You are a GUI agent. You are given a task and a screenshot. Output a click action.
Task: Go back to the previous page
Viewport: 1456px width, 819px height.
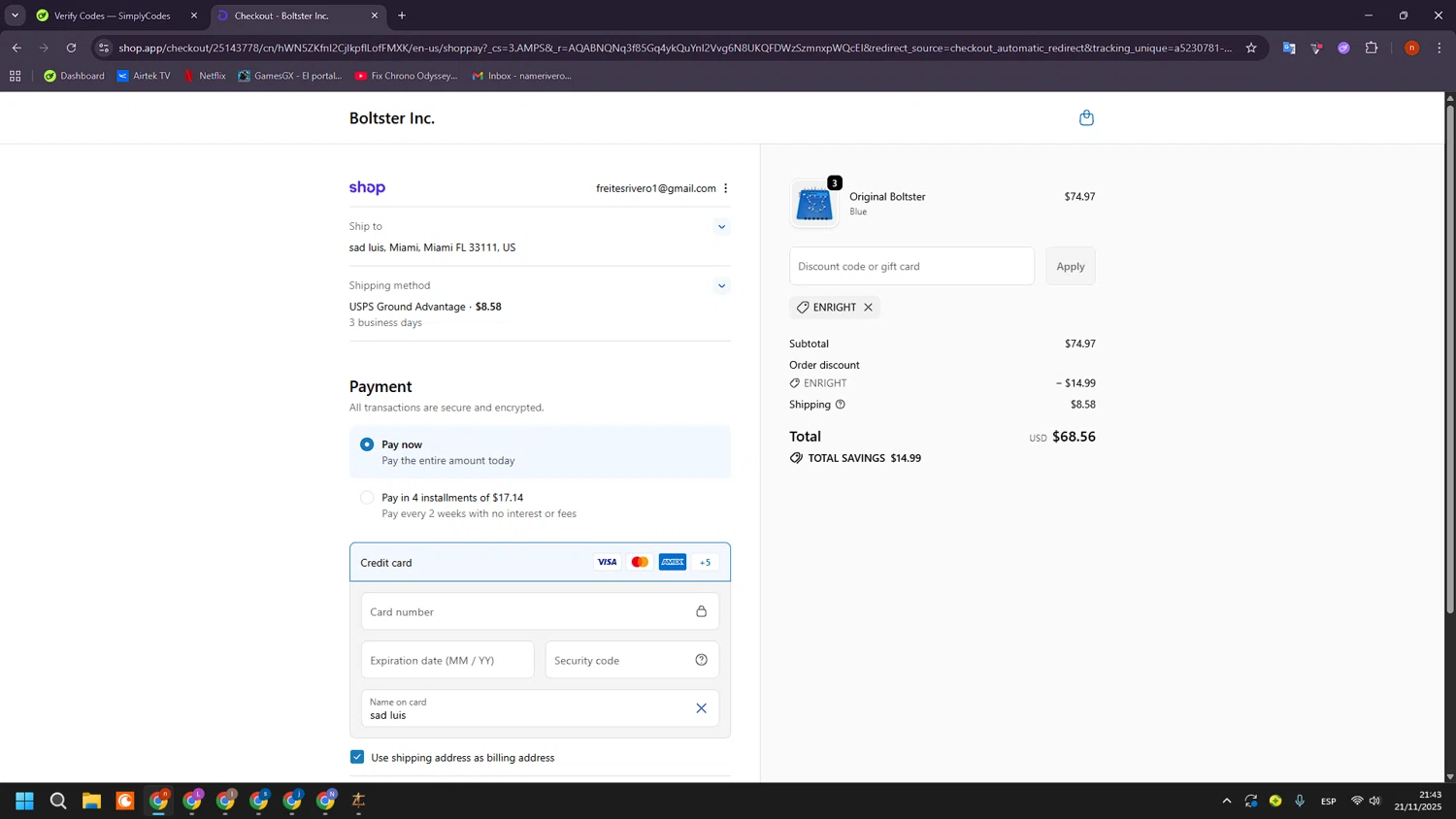17,48
